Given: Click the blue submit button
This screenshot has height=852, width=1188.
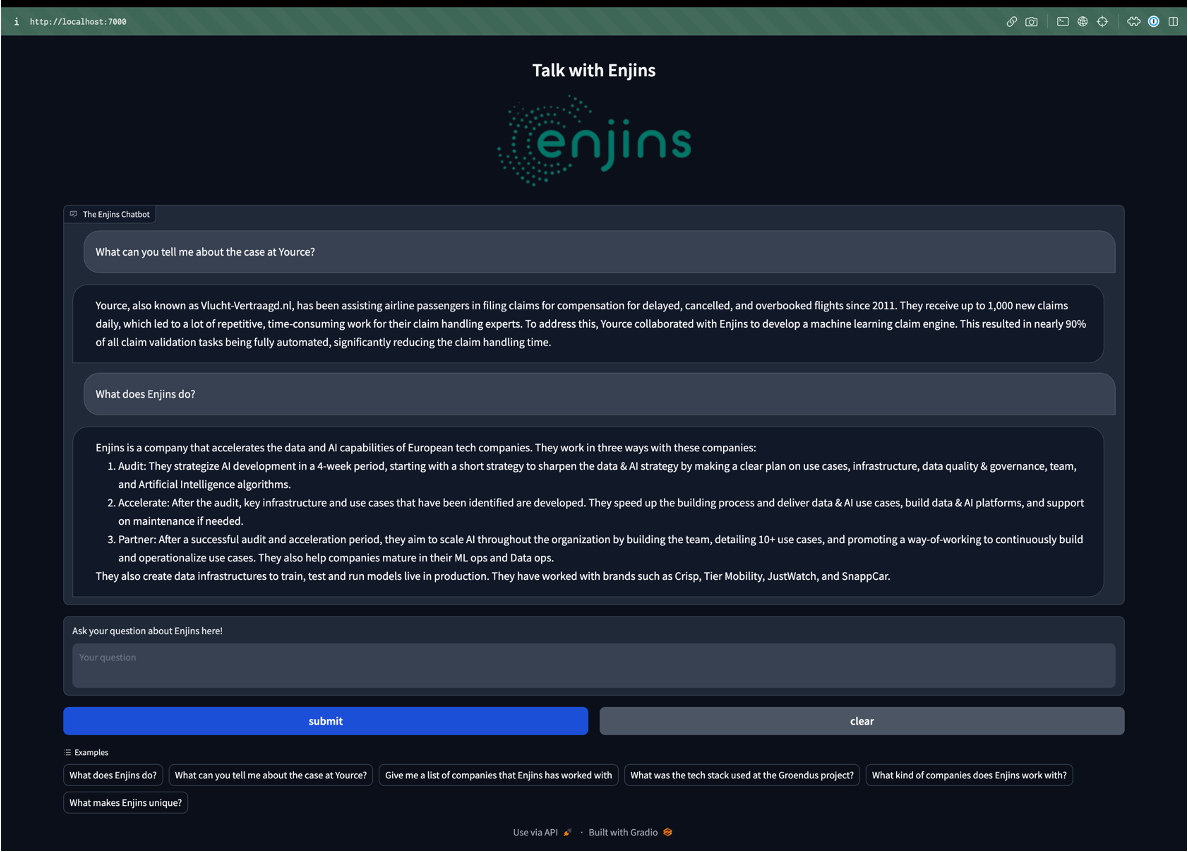Looking at the screenshot, I should [x=326, y=721].
